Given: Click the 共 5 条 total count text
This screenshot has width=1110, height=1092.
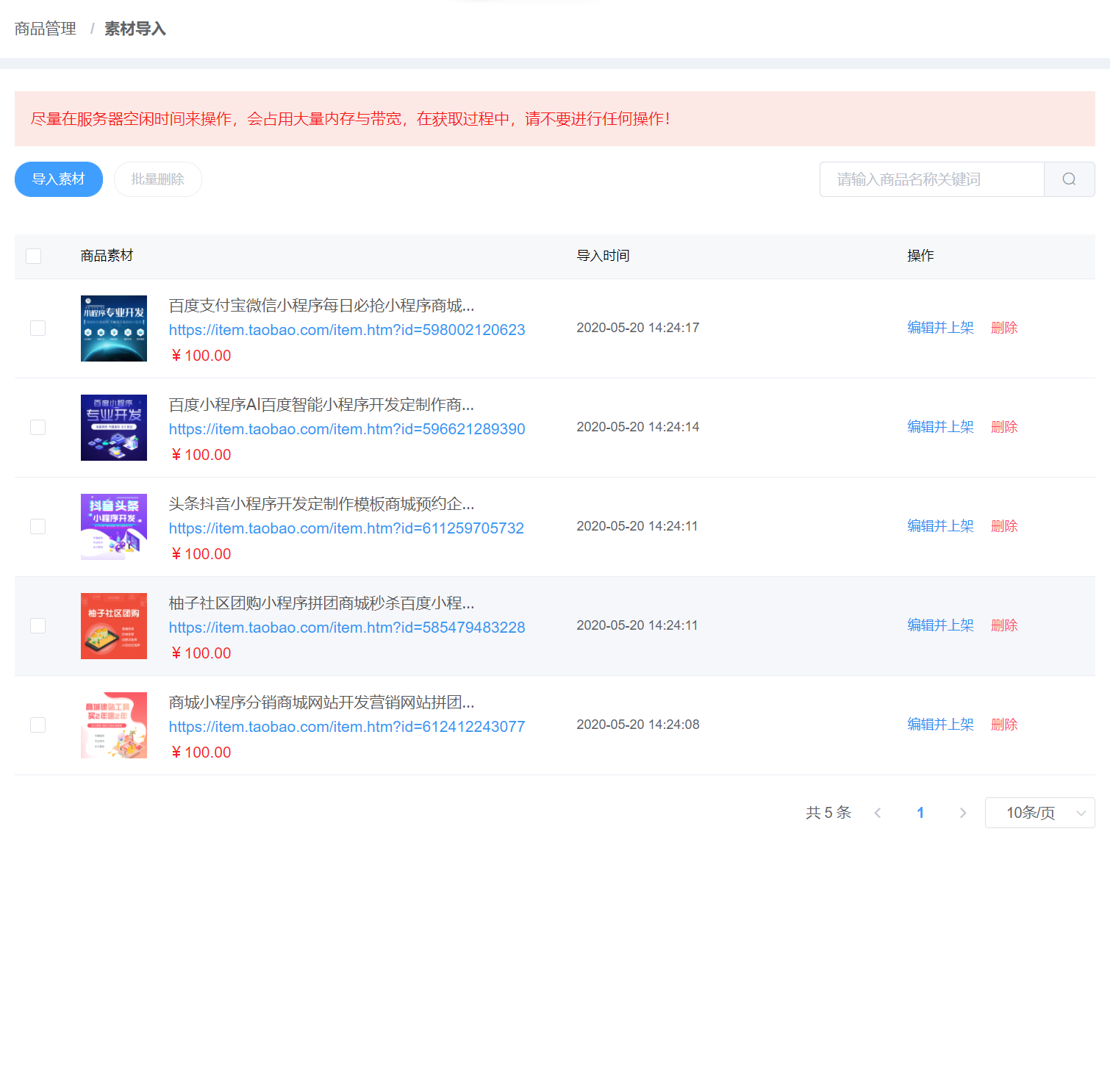Looking at the screenshot, I should pyautogui.click(x=828, y=813).
